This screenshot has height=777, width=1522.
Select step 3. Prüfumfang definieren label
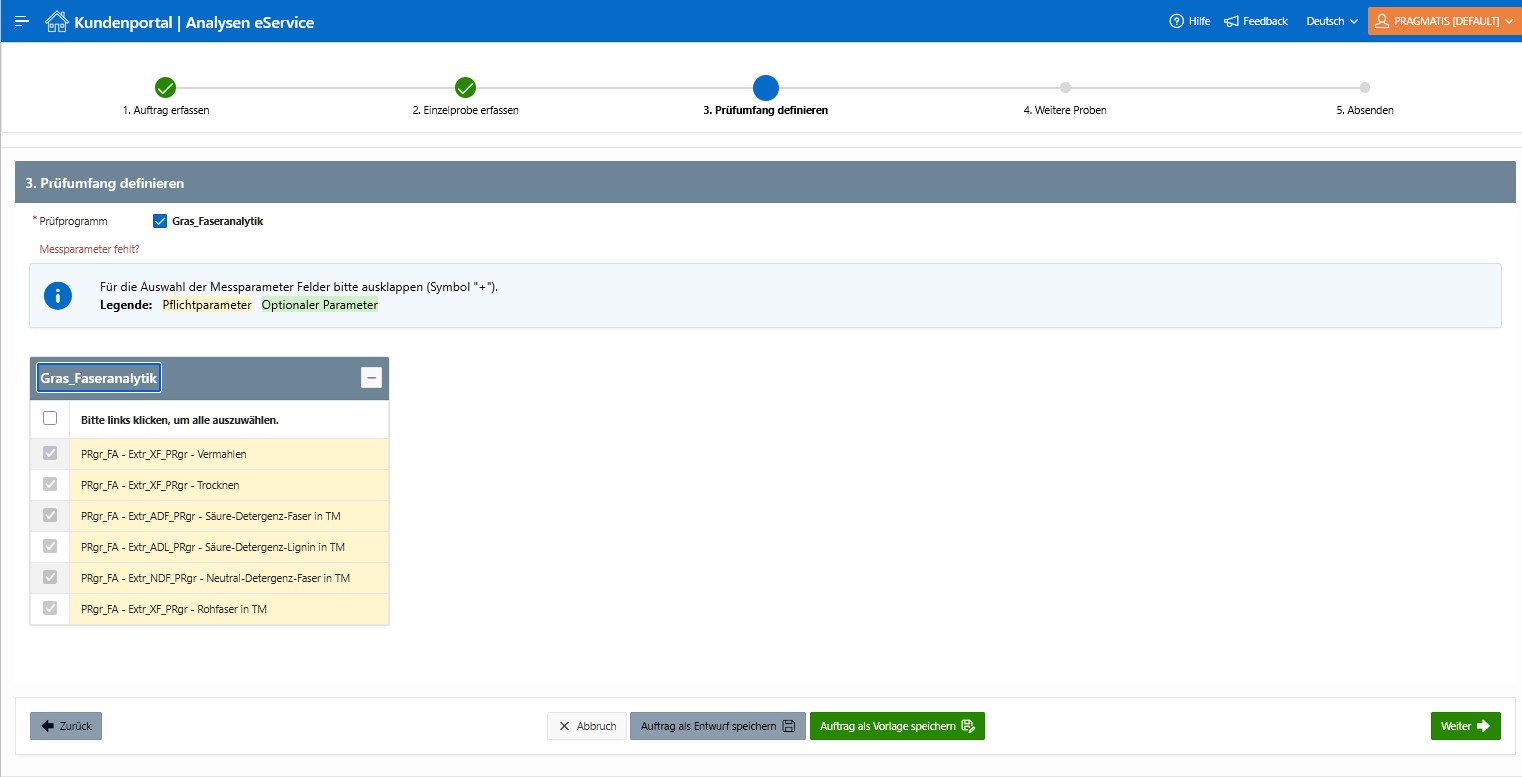[765, 110]
